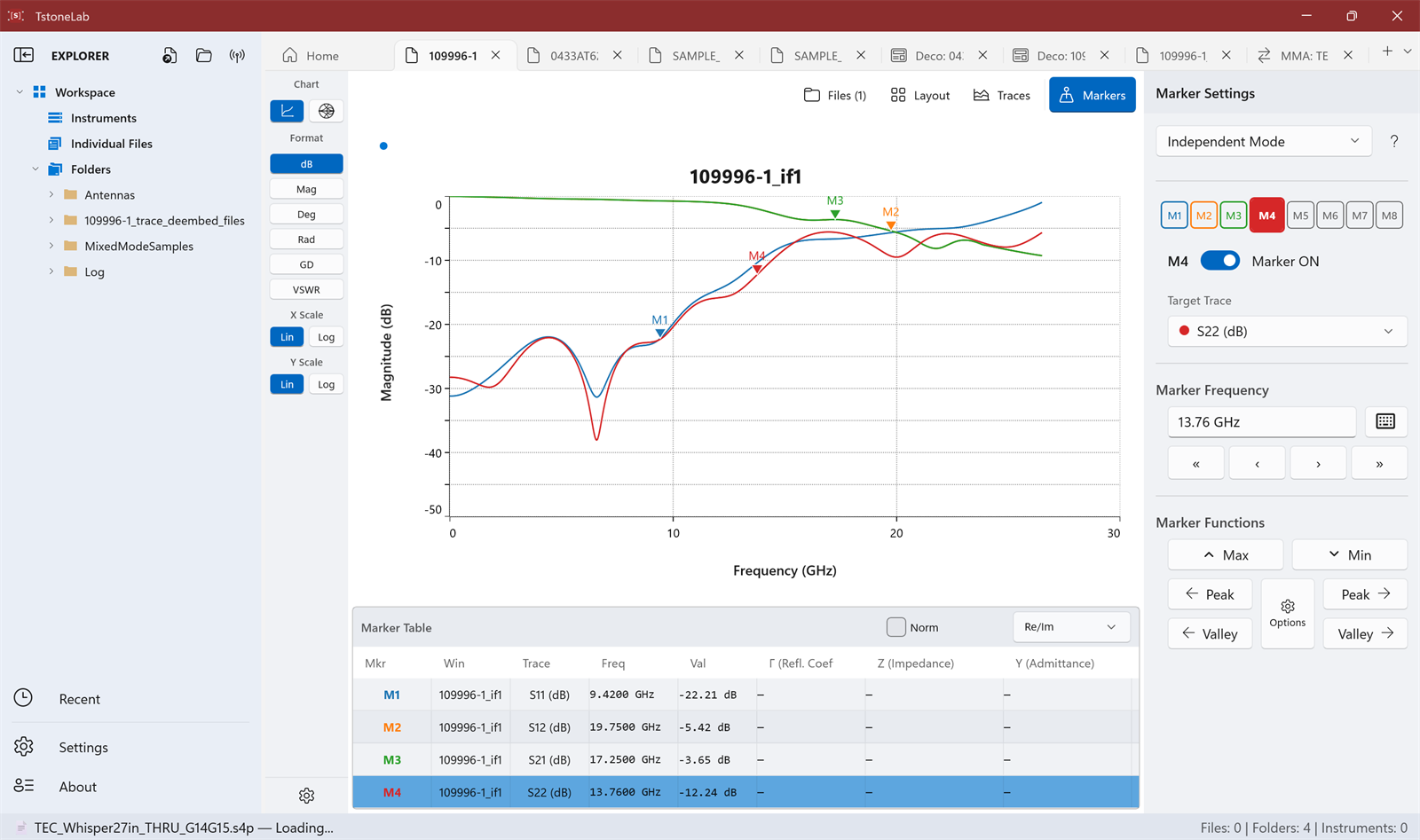Select marker M1 button

(1174, 216)
